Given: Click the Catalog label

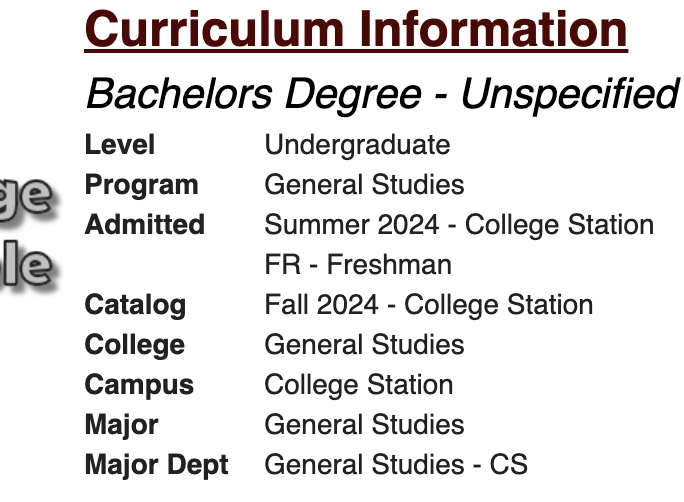Looking at the screenshot, I should (135, 305).
